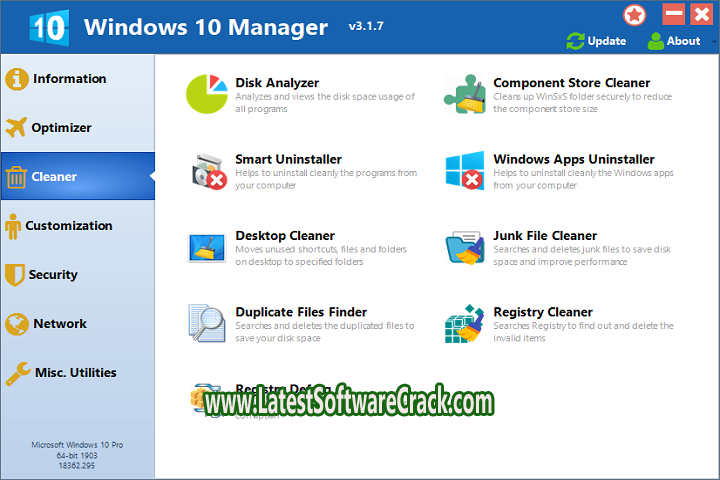720x480 pixels.
Task: Open the Duplicate Files Finder title
Action: pos(301,312)
